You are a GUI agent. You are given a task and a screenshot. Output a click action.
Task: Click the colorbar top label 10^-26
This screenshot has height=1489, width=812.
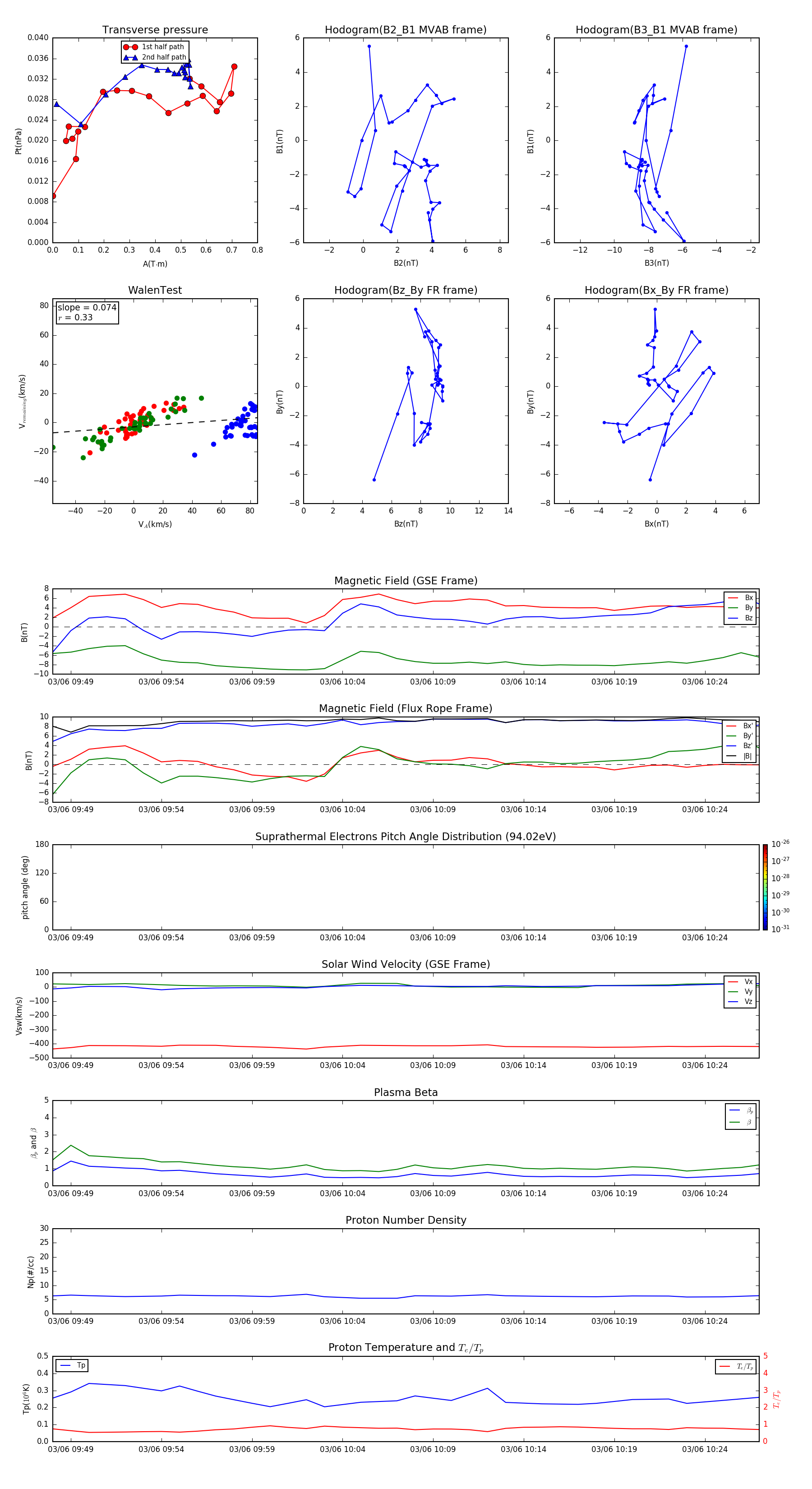[x=780, y=844]
